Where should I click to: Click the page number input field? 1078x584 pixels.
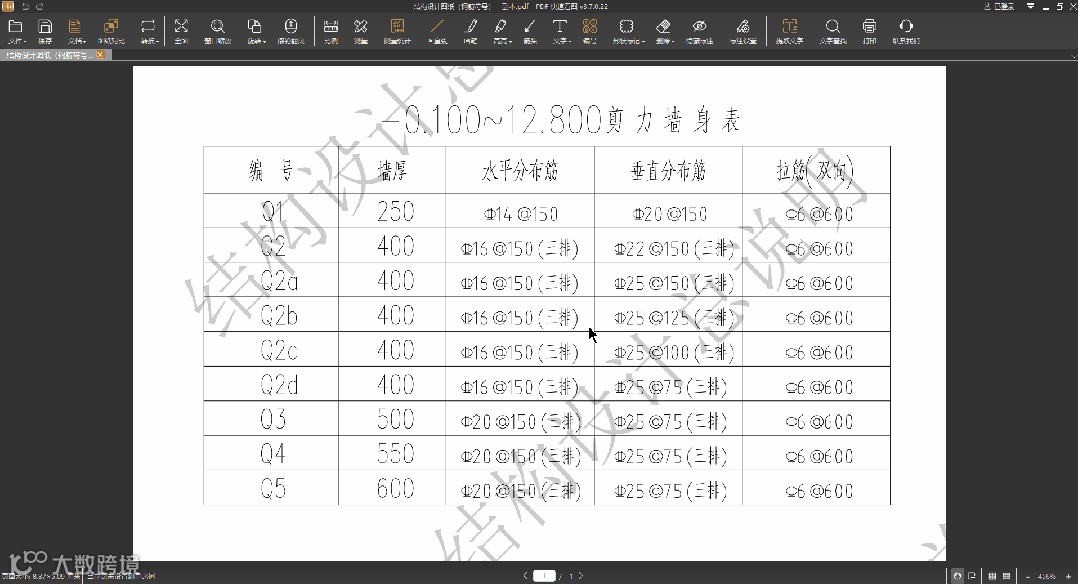point(544,576)
